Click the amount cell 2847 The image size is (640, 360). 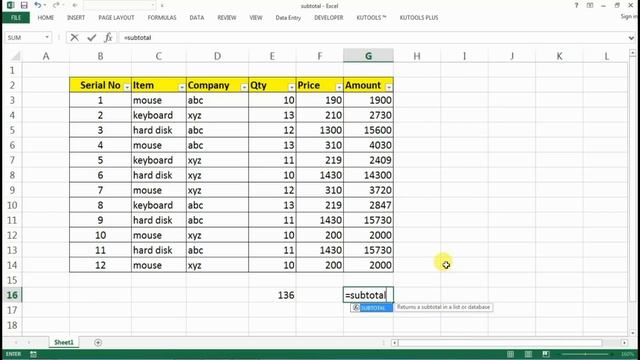(369, 205)
